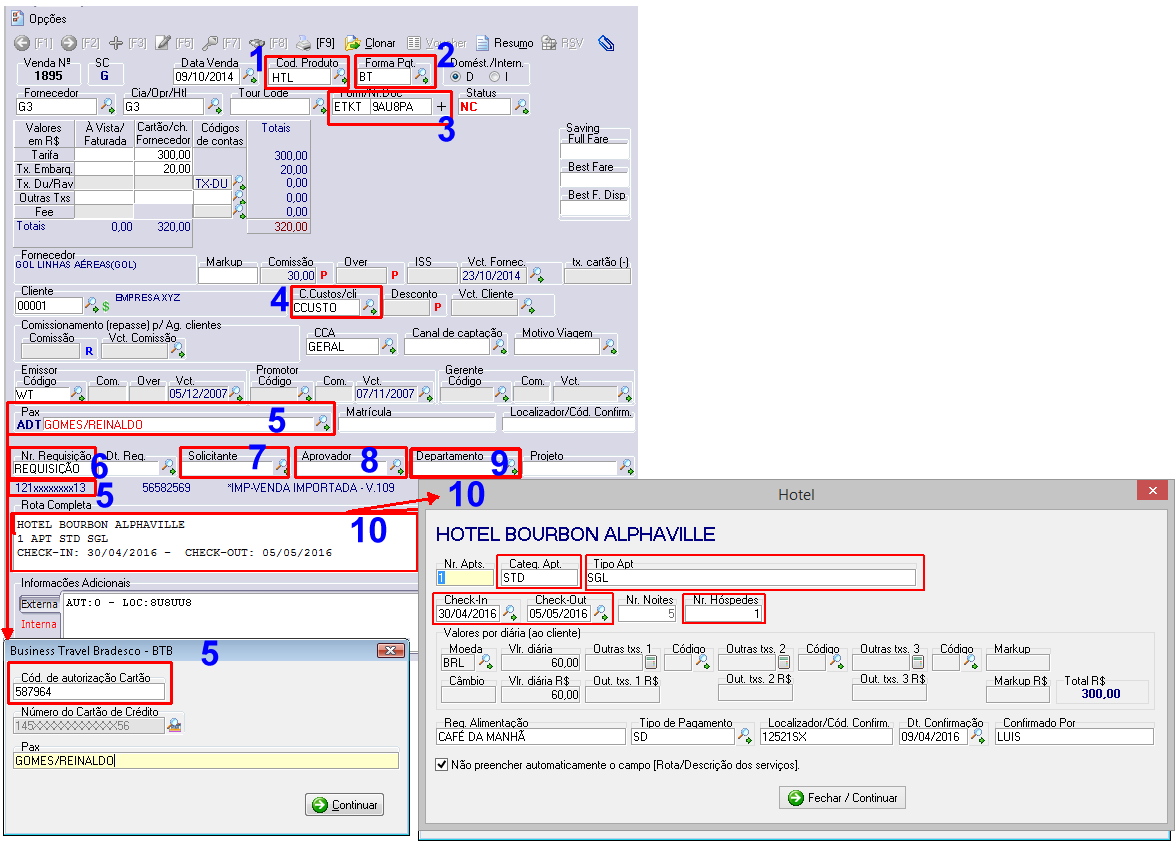Add new sale with F3 plus icon

116,44
